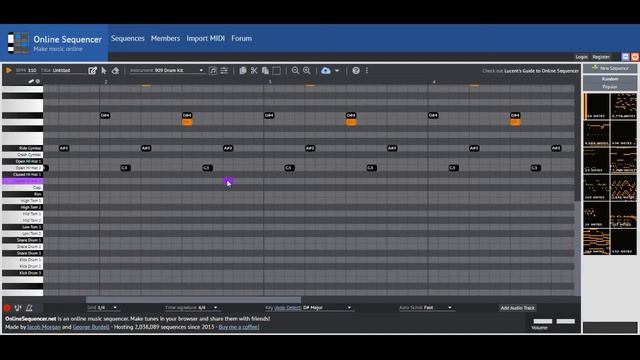Click the highlighted purple Closed Hi-Hat key

coord(23,181)
